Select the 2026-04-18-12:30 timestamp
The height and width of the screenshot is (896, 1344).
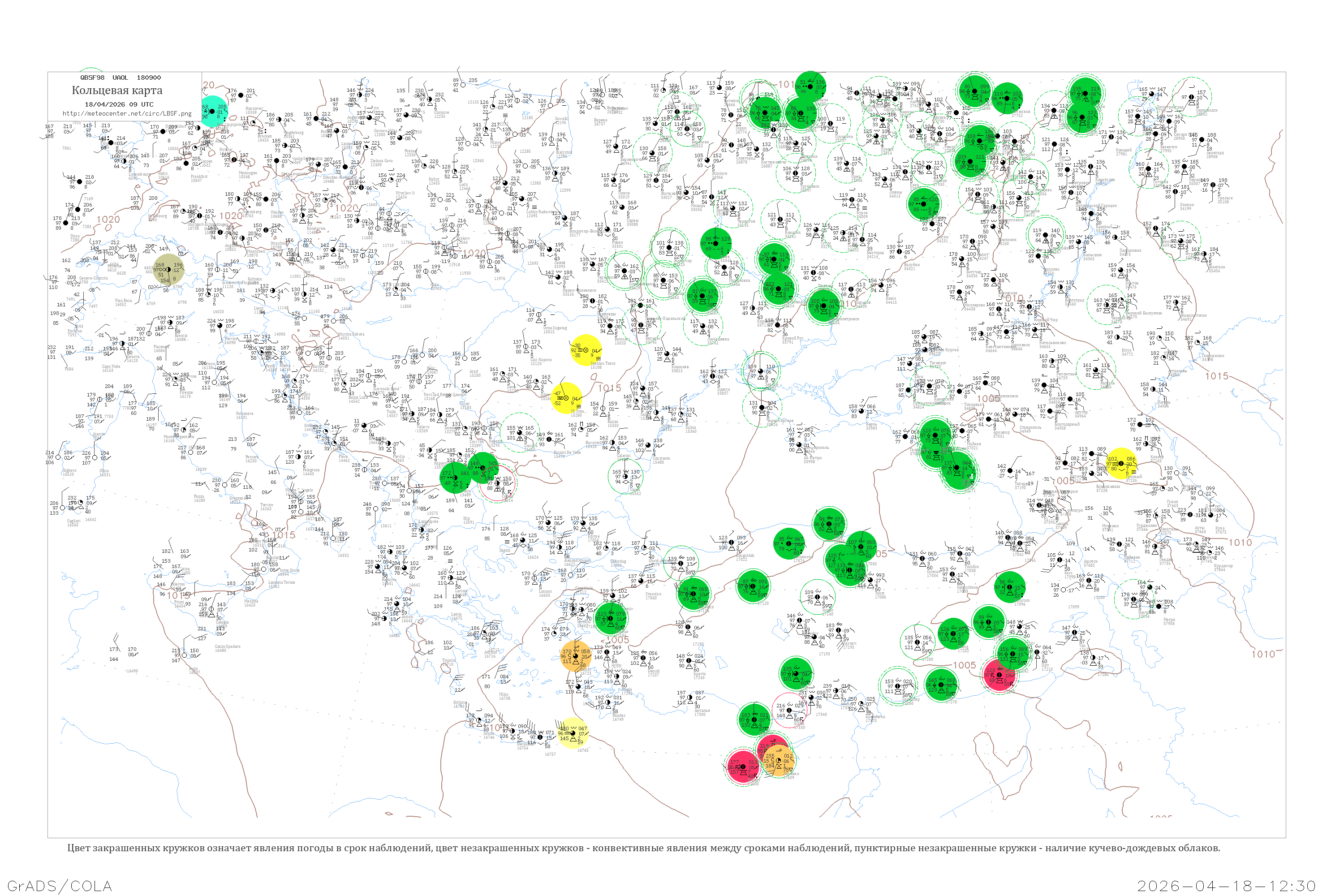pyautogui.click(x=1226, y=886)
